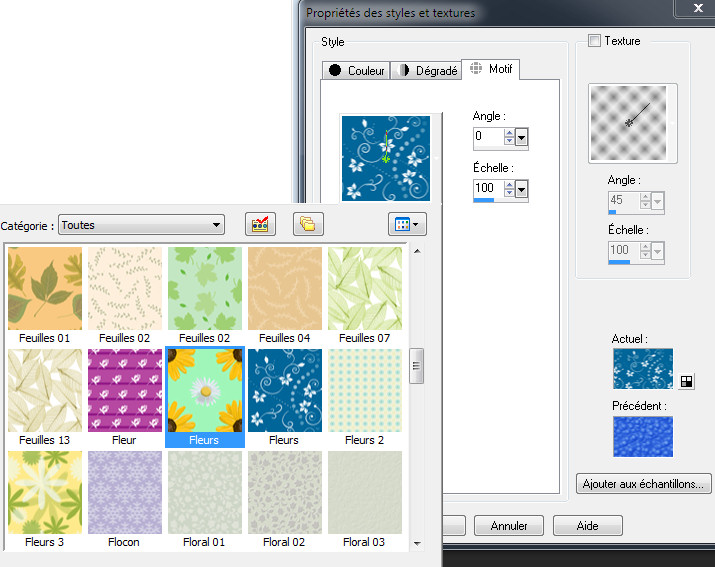Click the small swap icon beside Actuel

686,381
